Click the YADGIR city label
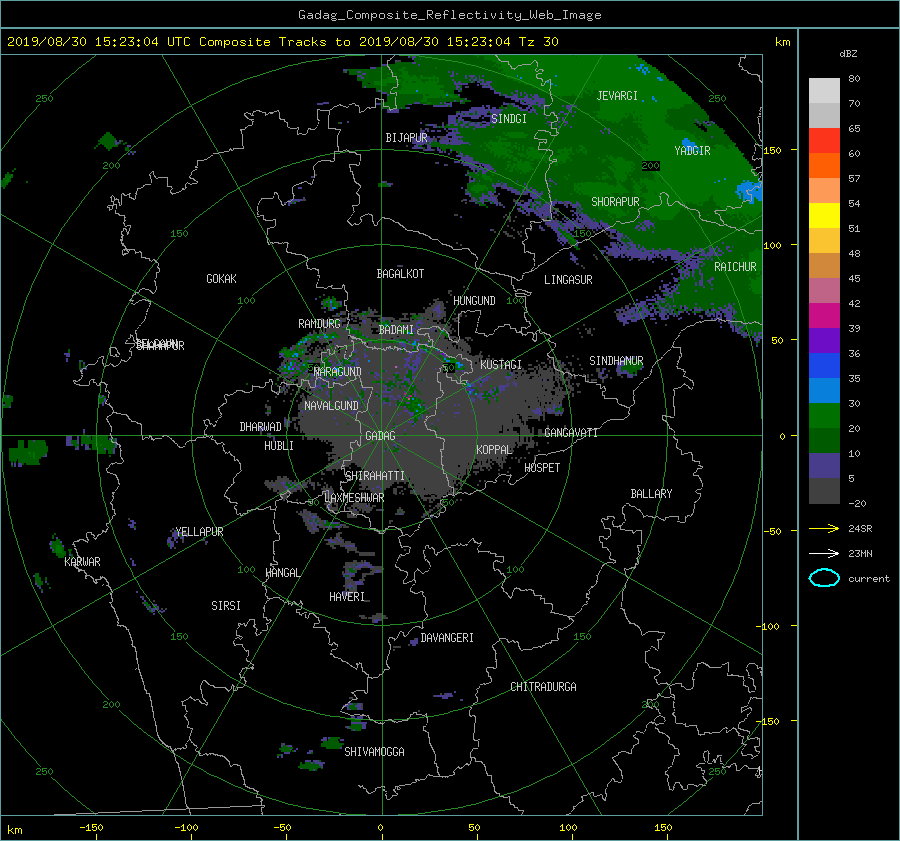 tap(692, 151)
